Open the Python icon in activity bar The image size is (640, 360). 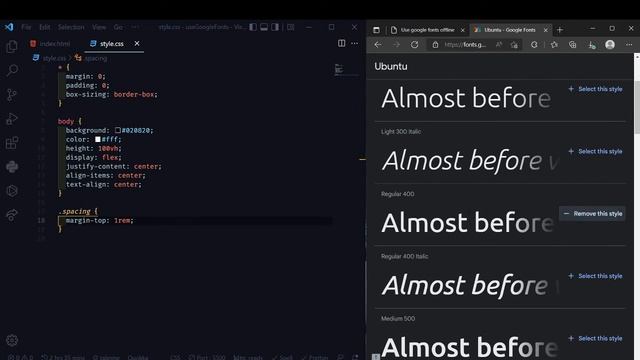[12, 167]
